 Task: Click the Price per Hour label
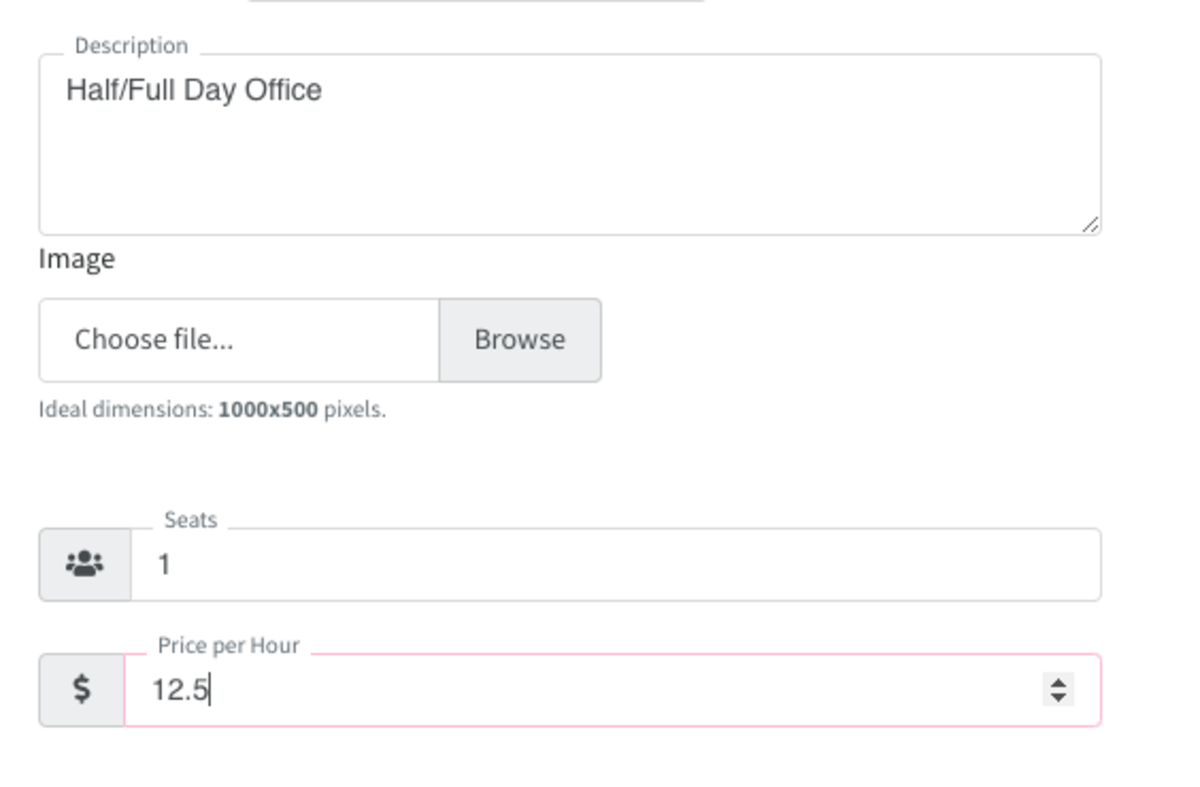coord(229,645)
